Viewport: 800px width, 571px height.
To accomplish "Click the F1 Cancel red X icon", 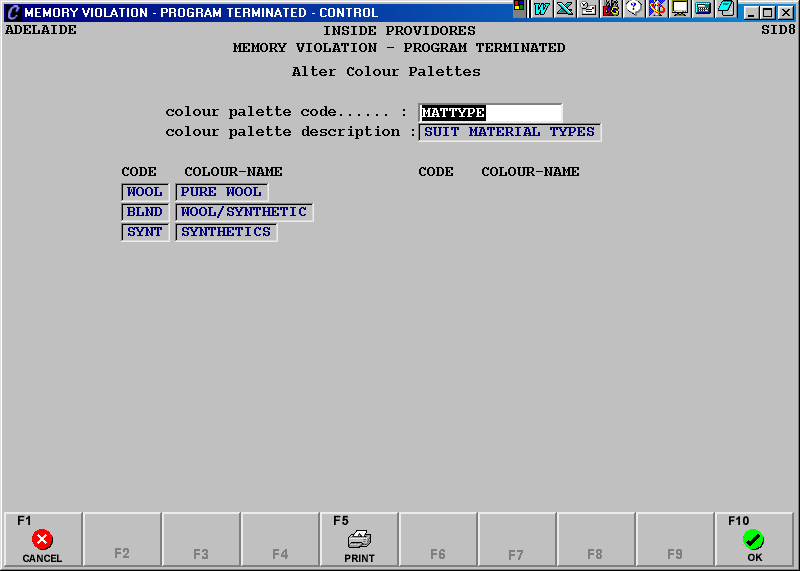I will click(x=42, y=540).
